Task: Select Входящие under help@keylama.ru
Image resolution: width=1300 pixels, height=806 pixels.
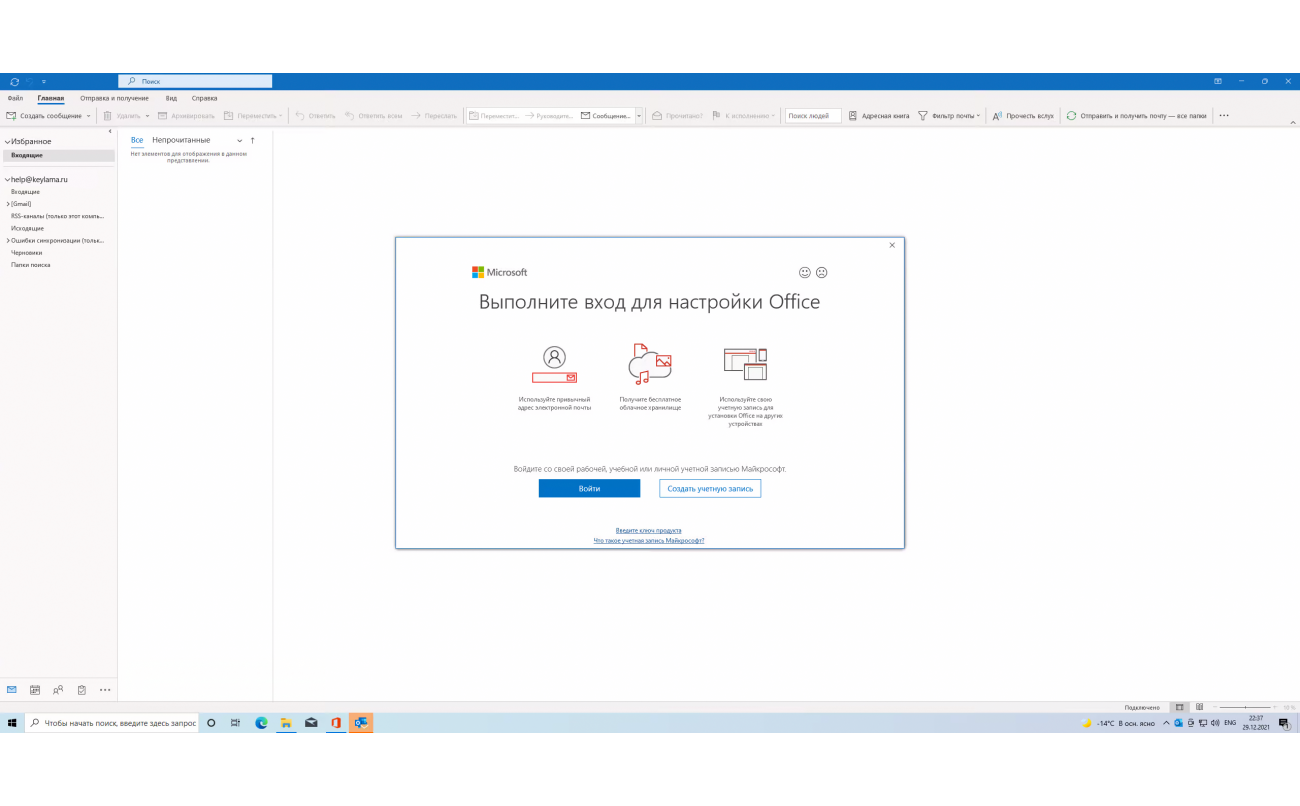Action: click(x=25, y=191)
